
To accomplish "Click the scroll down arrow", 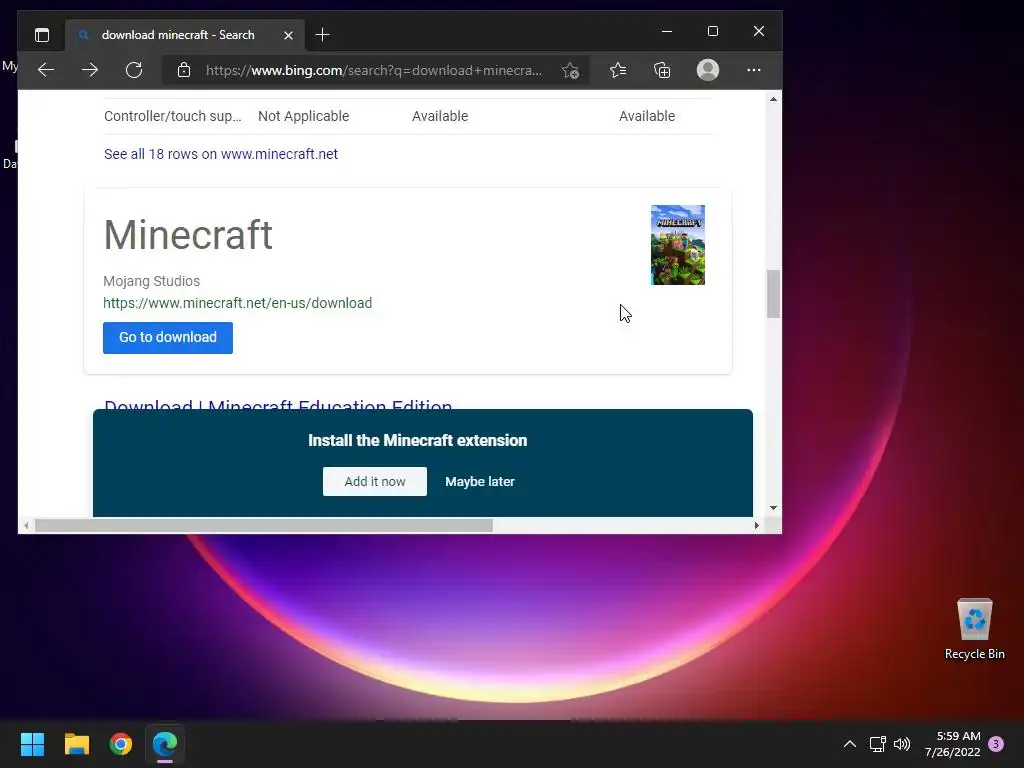I will coord(773,507).
